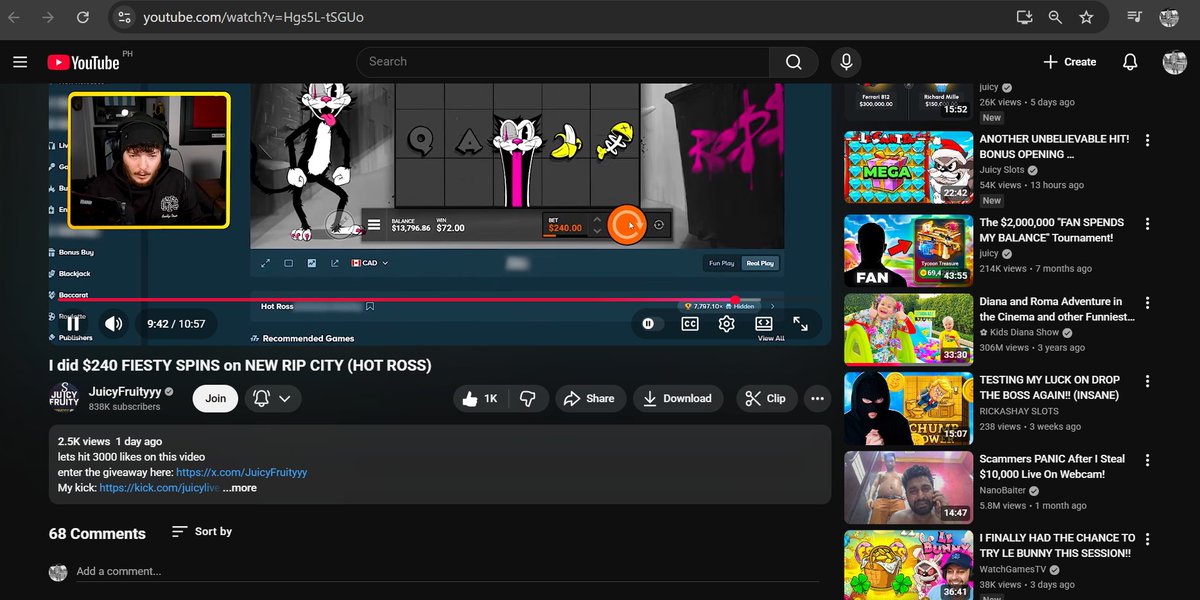This screenshot has width=1200, height=600.
Task: Go back in browser history
Action: pos(16,17)
